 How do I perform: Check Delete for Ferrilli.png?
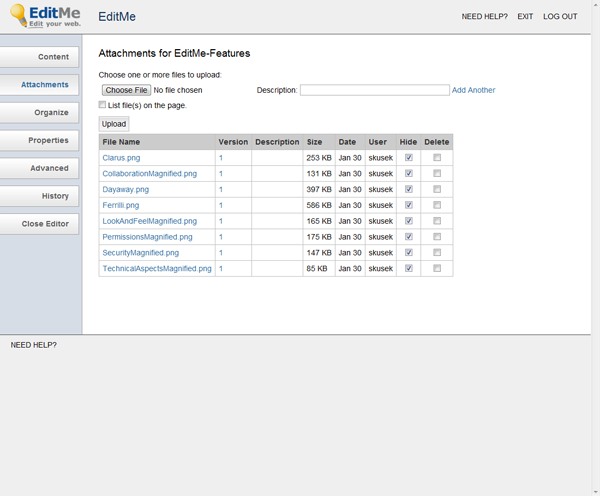click(x=437, y=205)
